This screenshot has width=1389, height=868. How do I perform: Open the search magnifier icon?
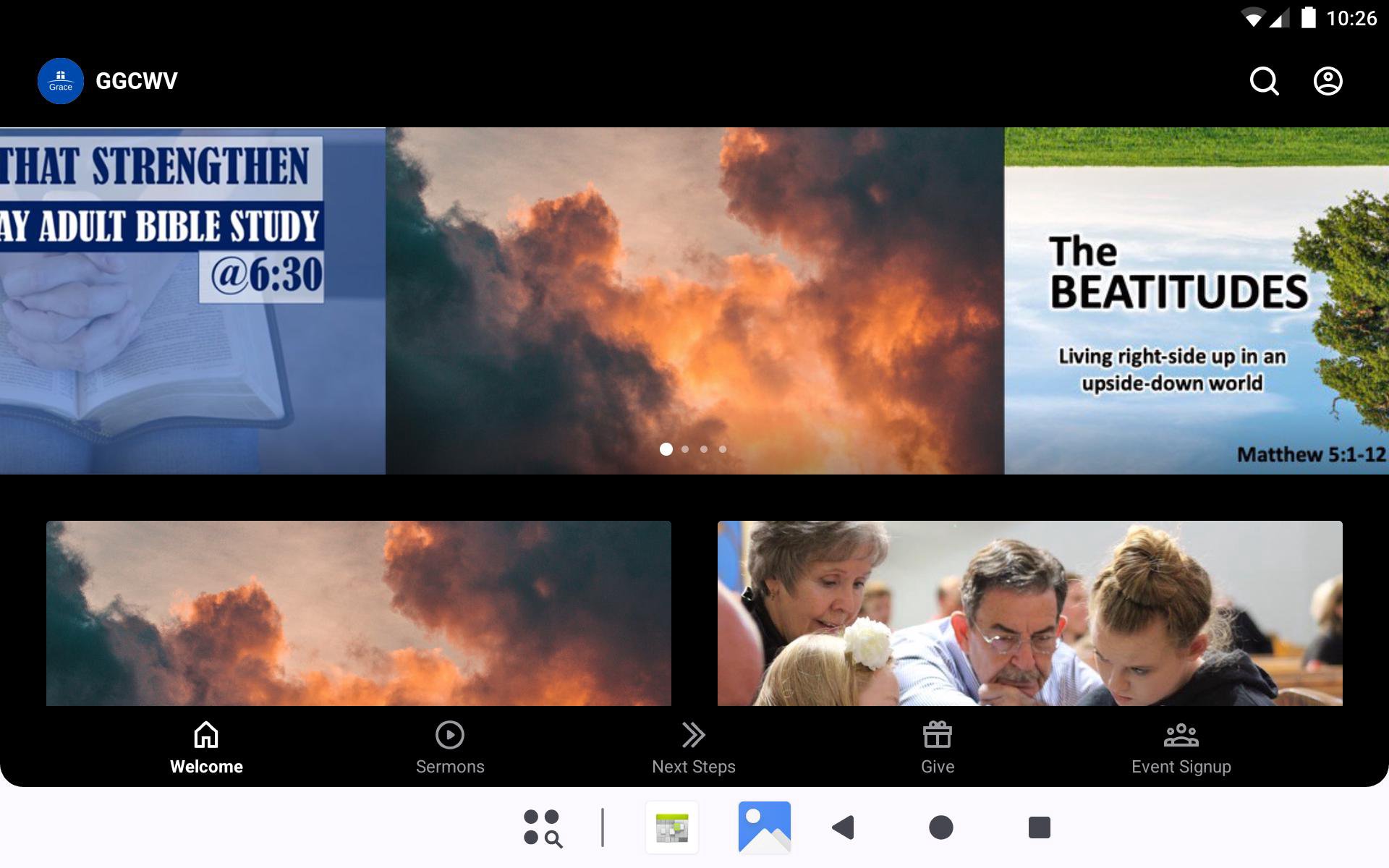1264,81
